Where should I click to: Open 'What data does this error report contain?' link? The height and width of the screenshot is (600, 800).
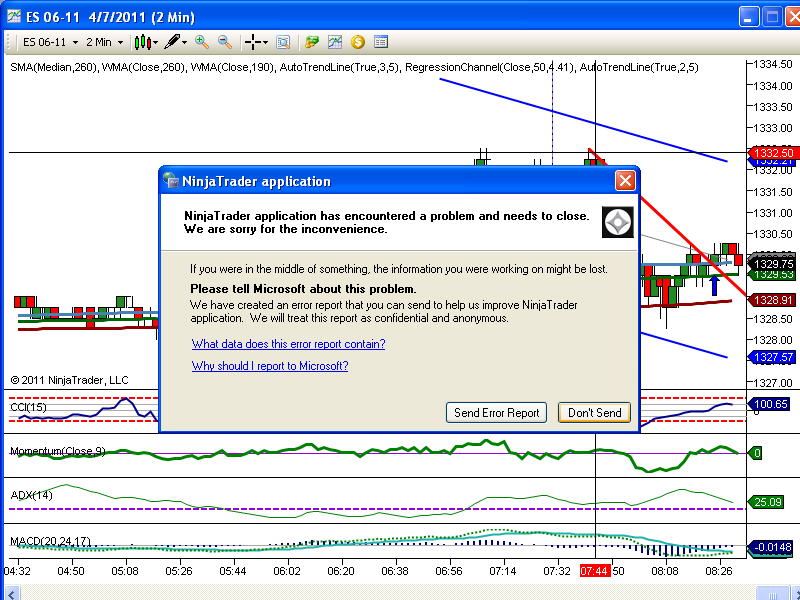click(x=288, y=344)
